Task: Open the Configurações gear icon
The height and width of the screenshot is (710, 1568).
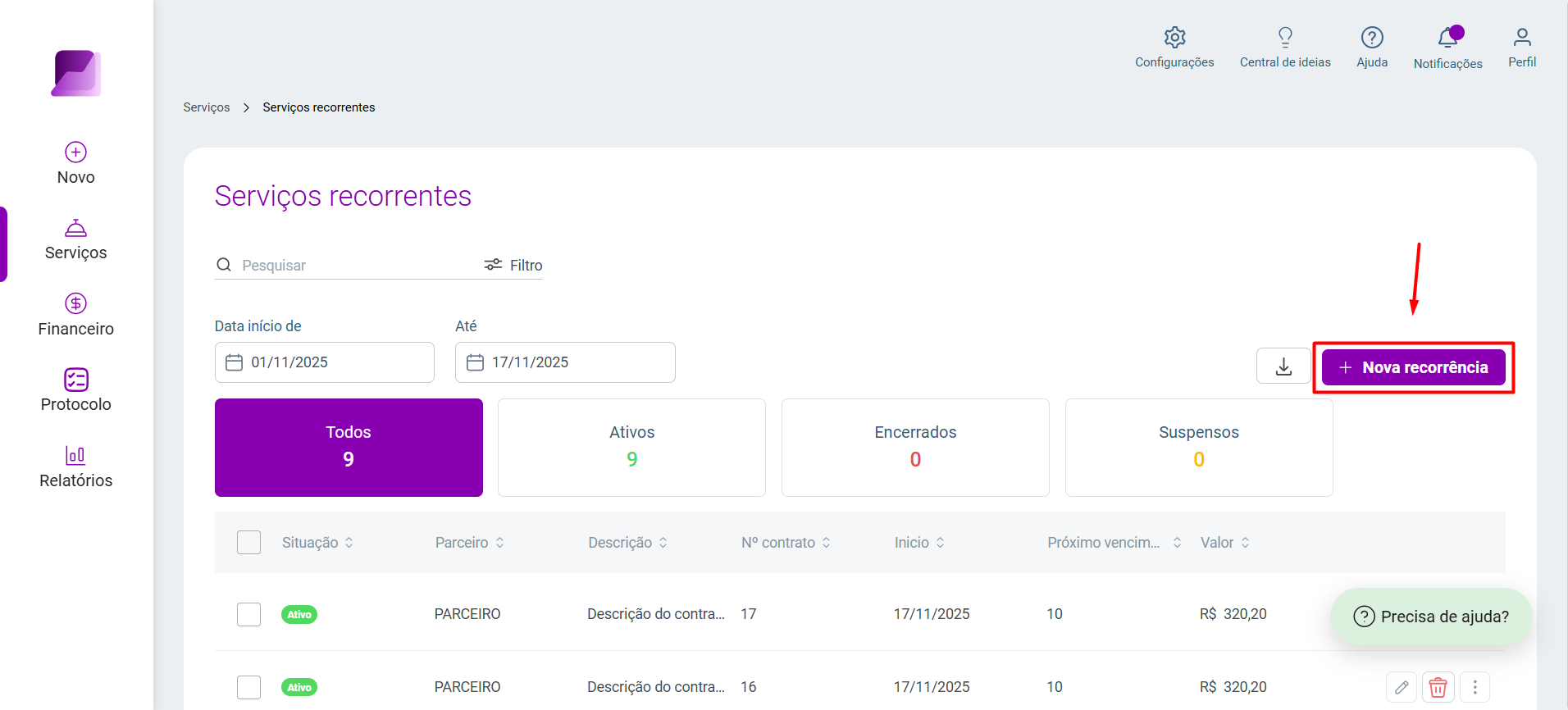Action: [x=1174, y=38]
